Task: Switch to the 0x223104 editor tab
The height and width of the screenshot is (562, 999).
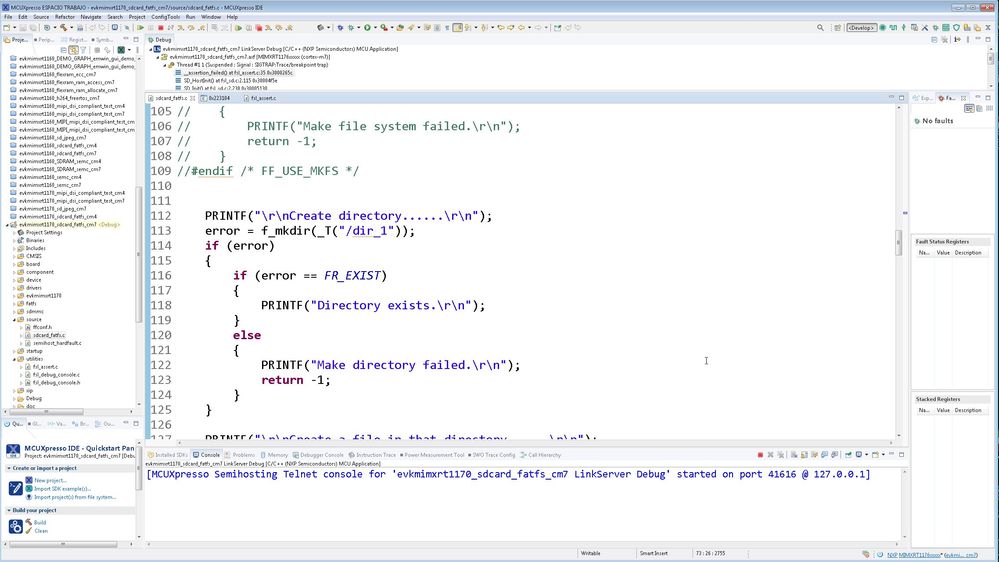Action: tap(215, 98)
